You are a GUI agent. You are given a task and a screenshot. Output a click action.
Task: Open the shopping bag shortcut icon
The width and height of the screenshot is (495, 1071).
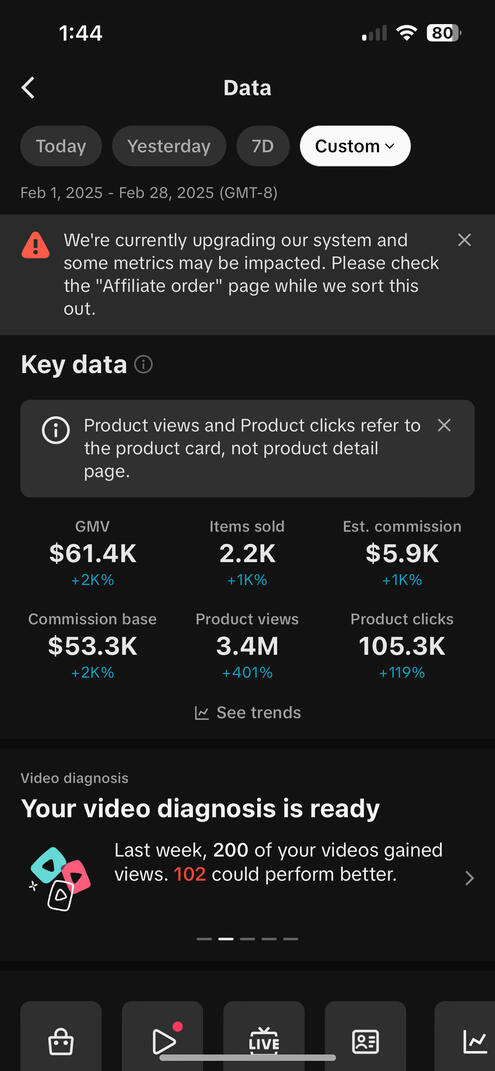click(x=61, y=1041)
